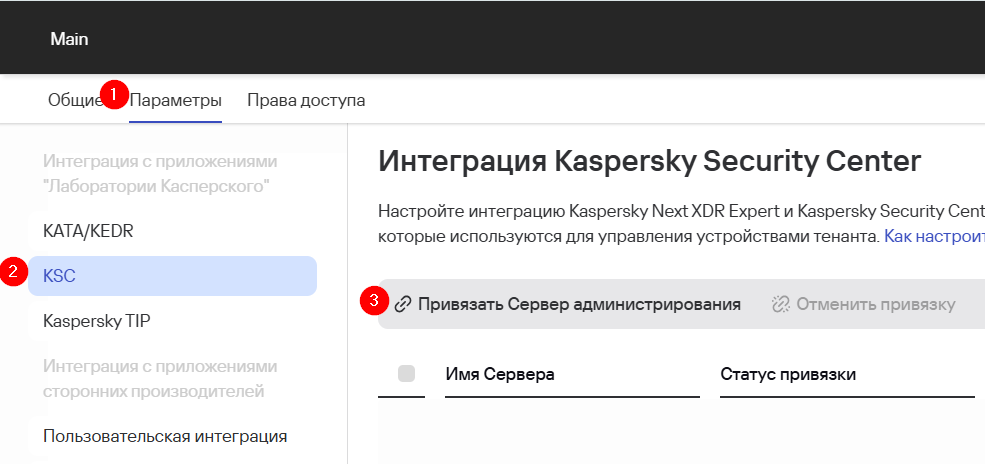Screen dimensions: 985x464
Task: Click the Интеграция с приложениями сторонних производителей heading
Action: [x=160, y=378]
